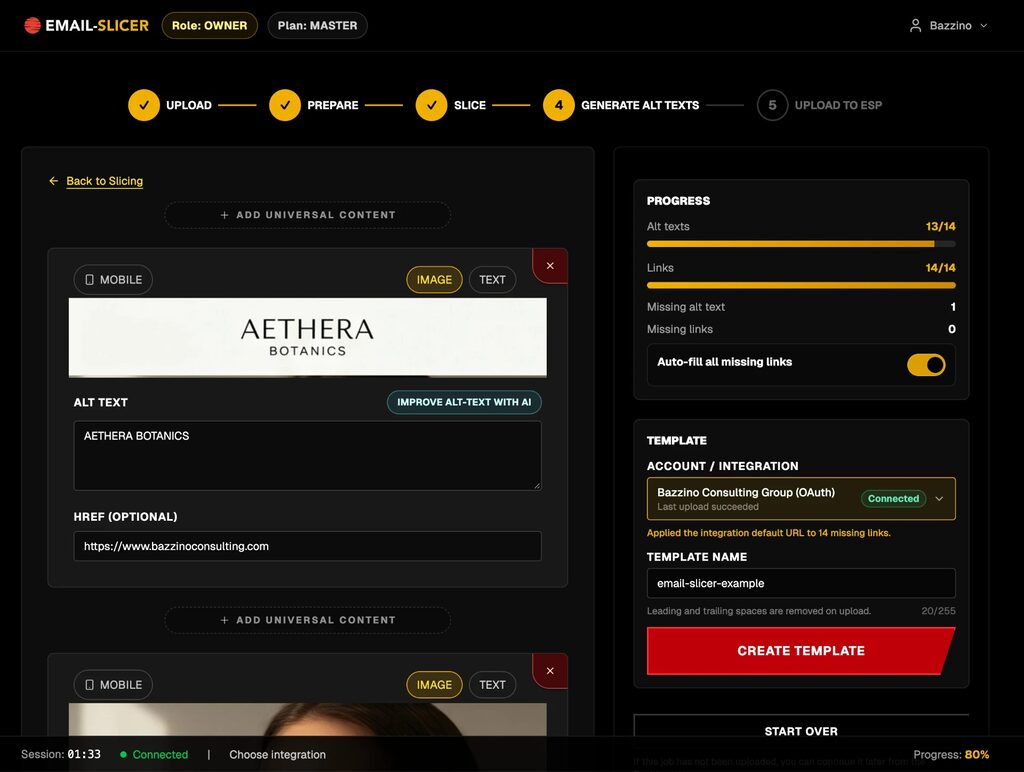Click the Start Over button
1024x772 pixels.
click(x=801, y=731)
